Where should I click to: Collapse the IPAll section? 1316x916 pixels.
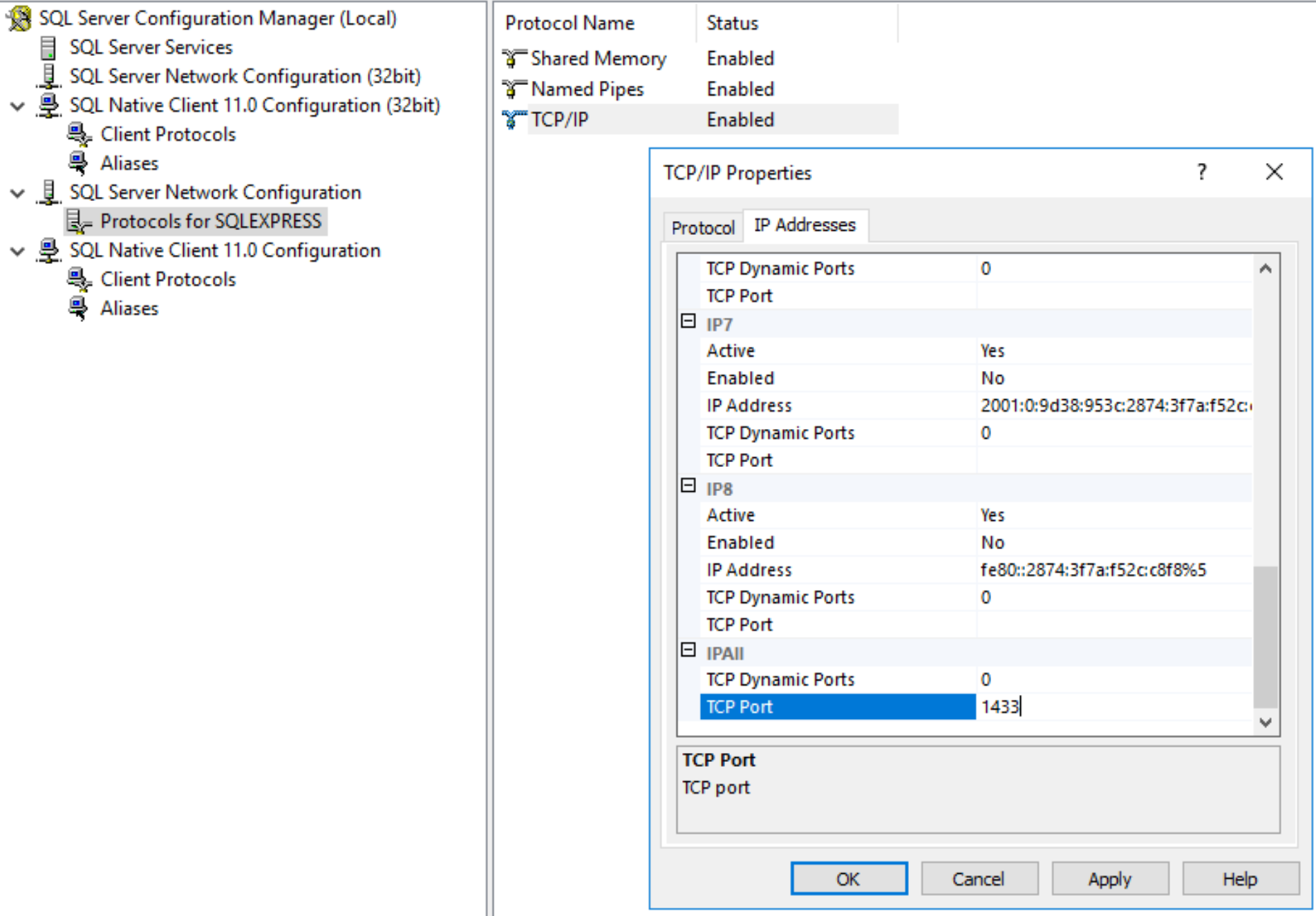coord(688,650)
